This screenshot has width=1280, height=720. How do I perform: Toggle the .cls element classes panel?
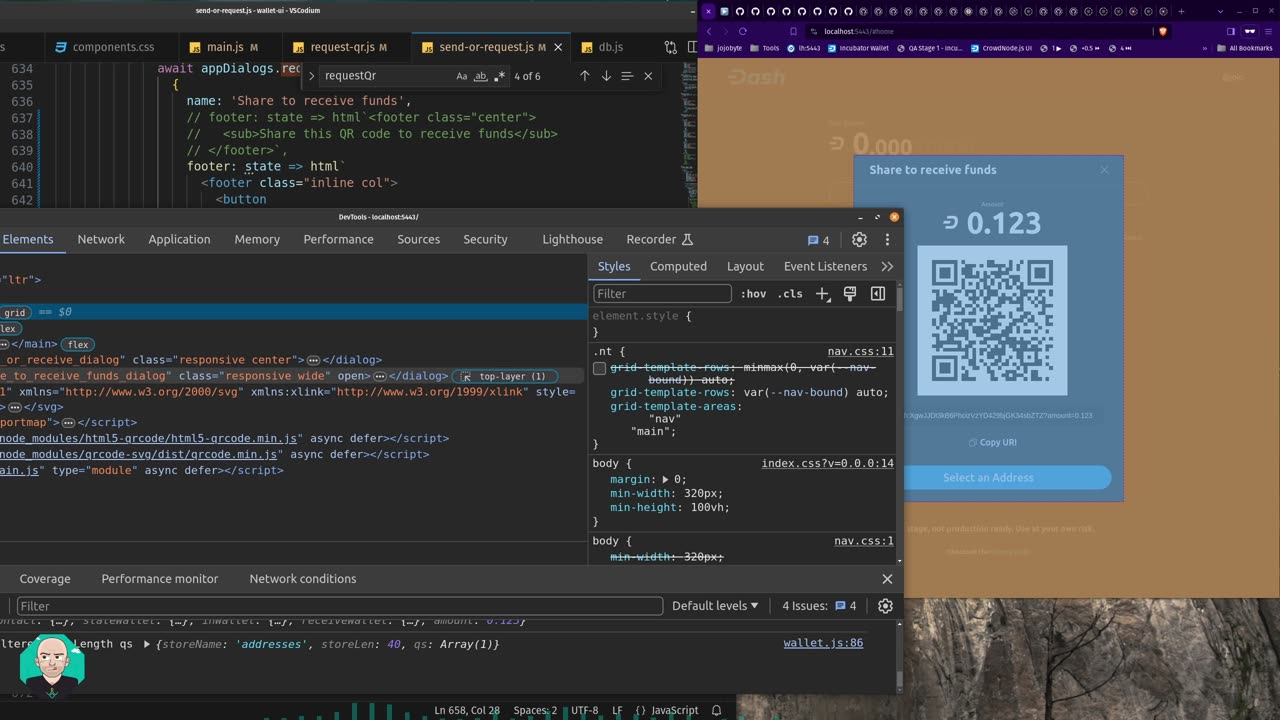tap(791, 294)
